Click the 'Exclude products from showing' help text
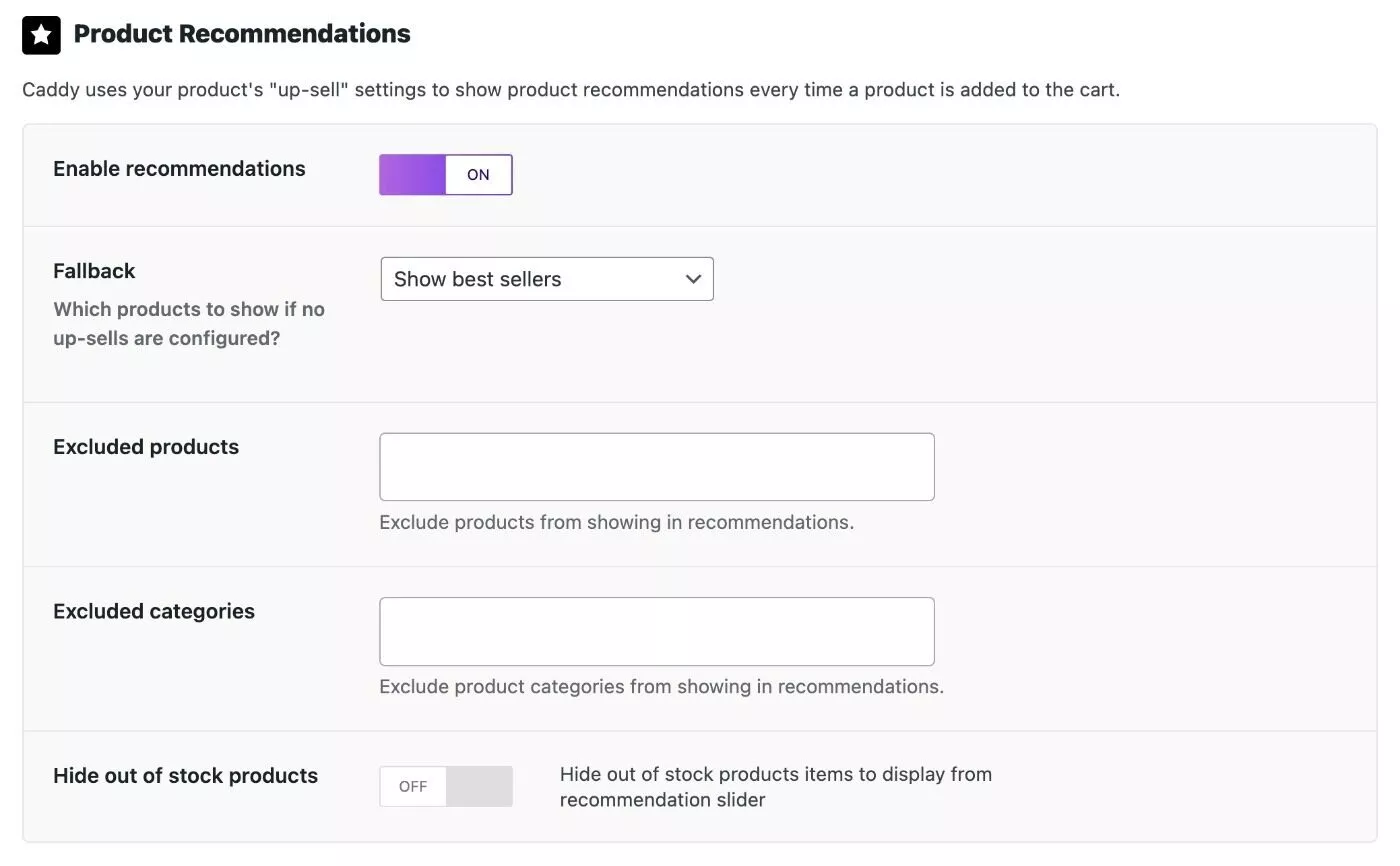 [x=617, y=522]
